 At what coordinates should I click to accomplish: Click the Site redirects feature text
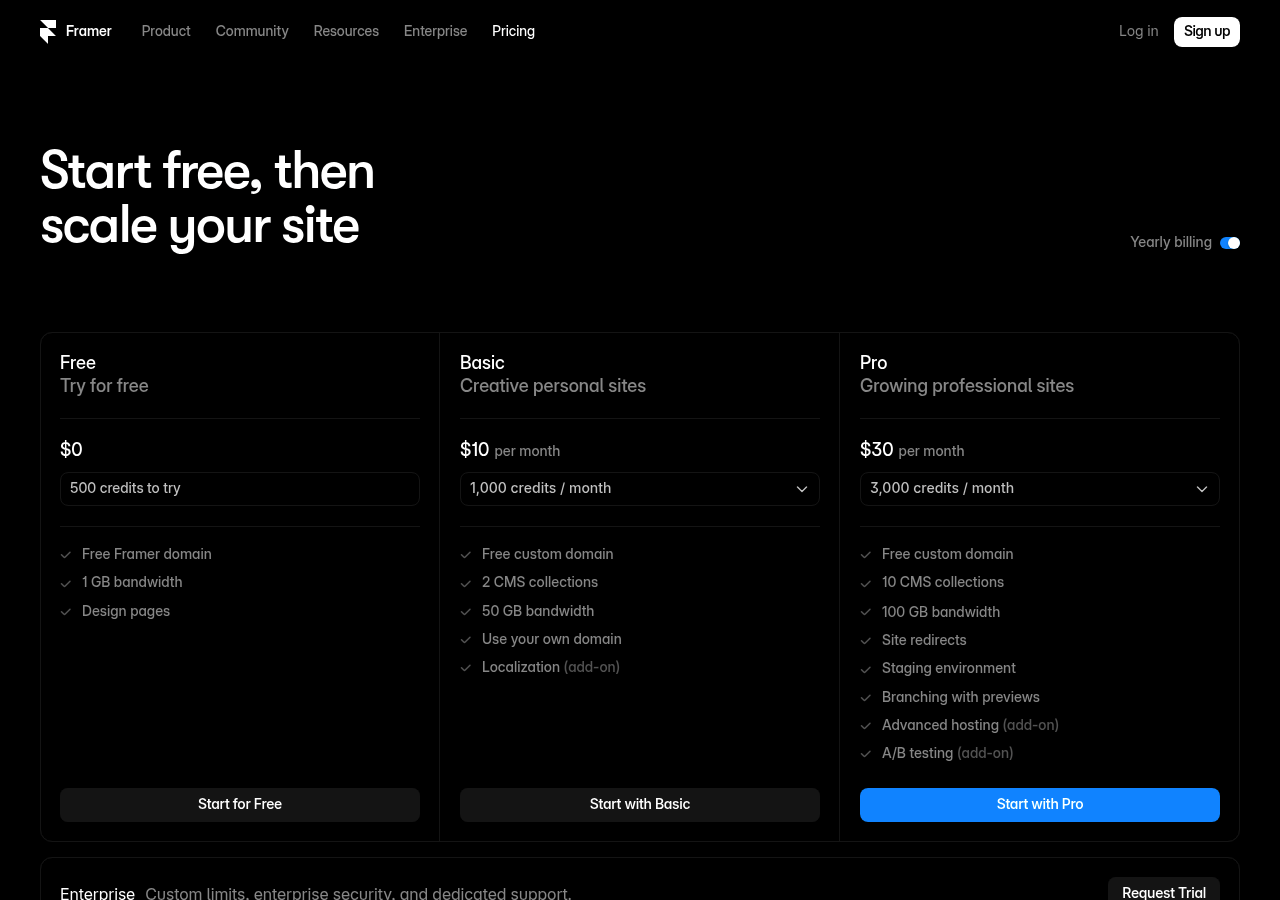coord(924,640)
